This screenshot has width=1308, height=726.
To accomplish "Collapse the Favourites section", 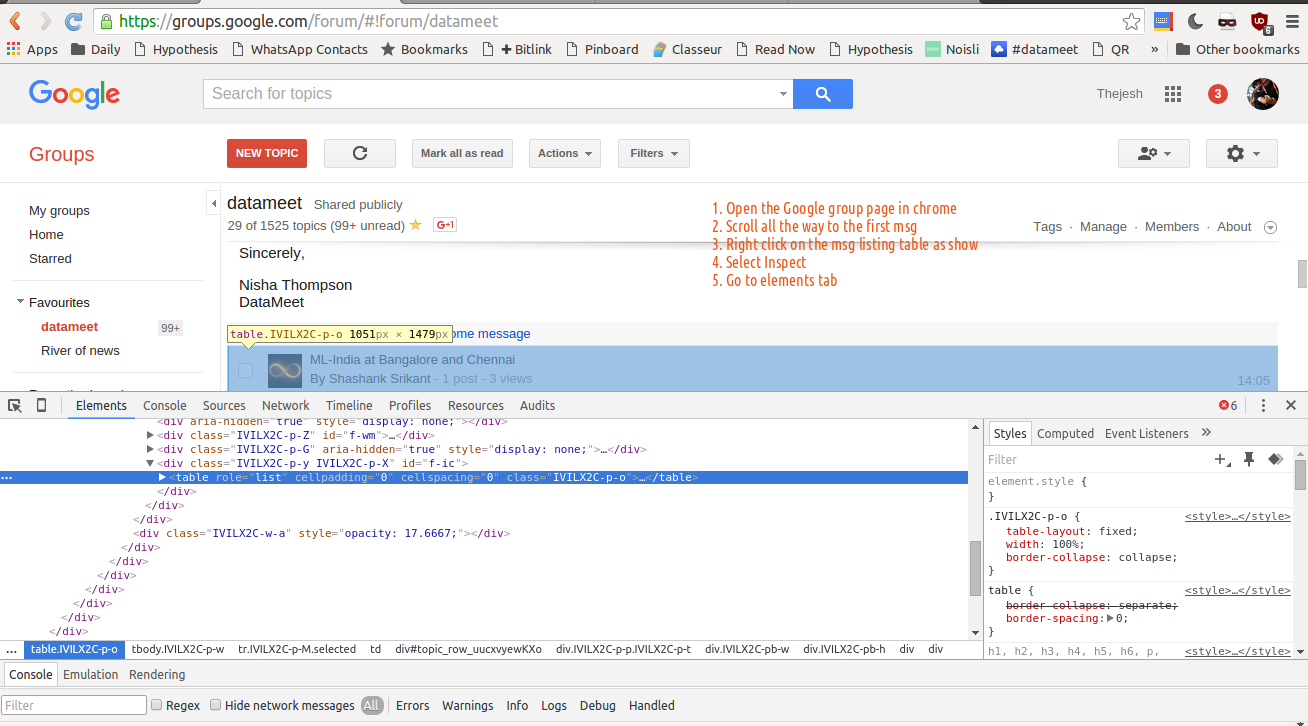I will pos(20,302).
